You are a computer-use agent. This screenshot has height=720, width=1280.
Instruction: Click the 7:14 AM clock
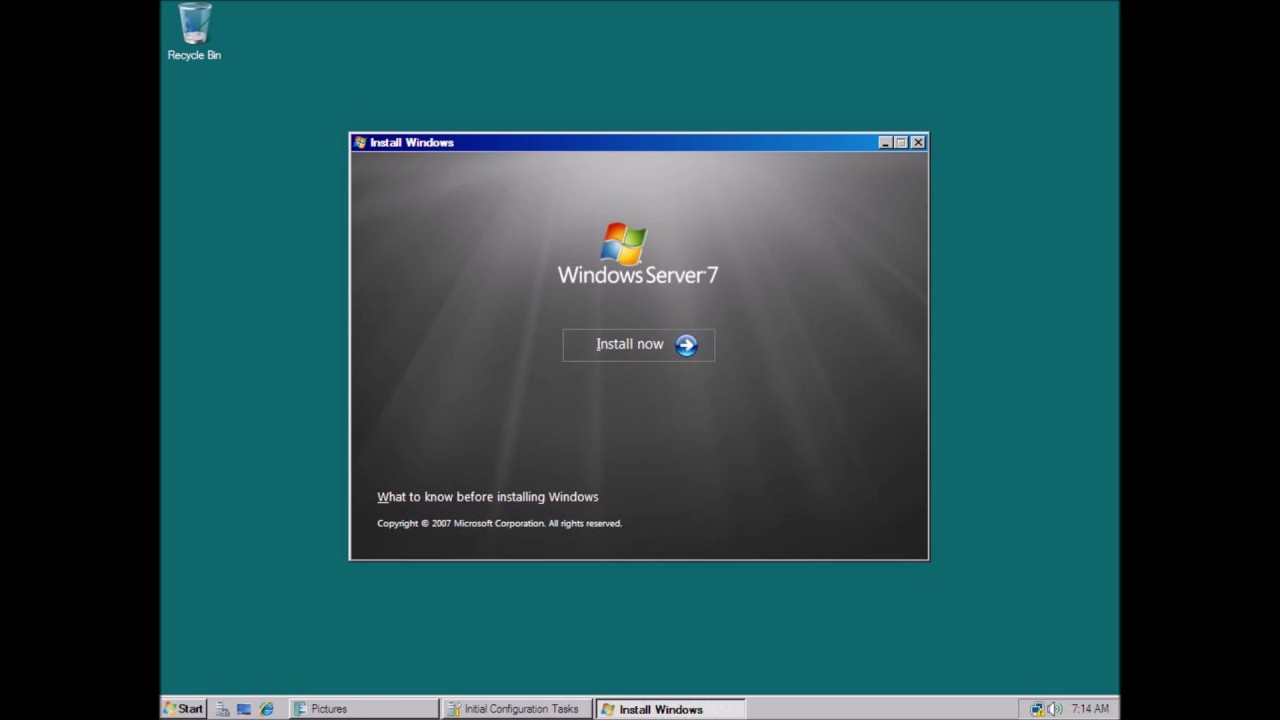point(1090,709)
